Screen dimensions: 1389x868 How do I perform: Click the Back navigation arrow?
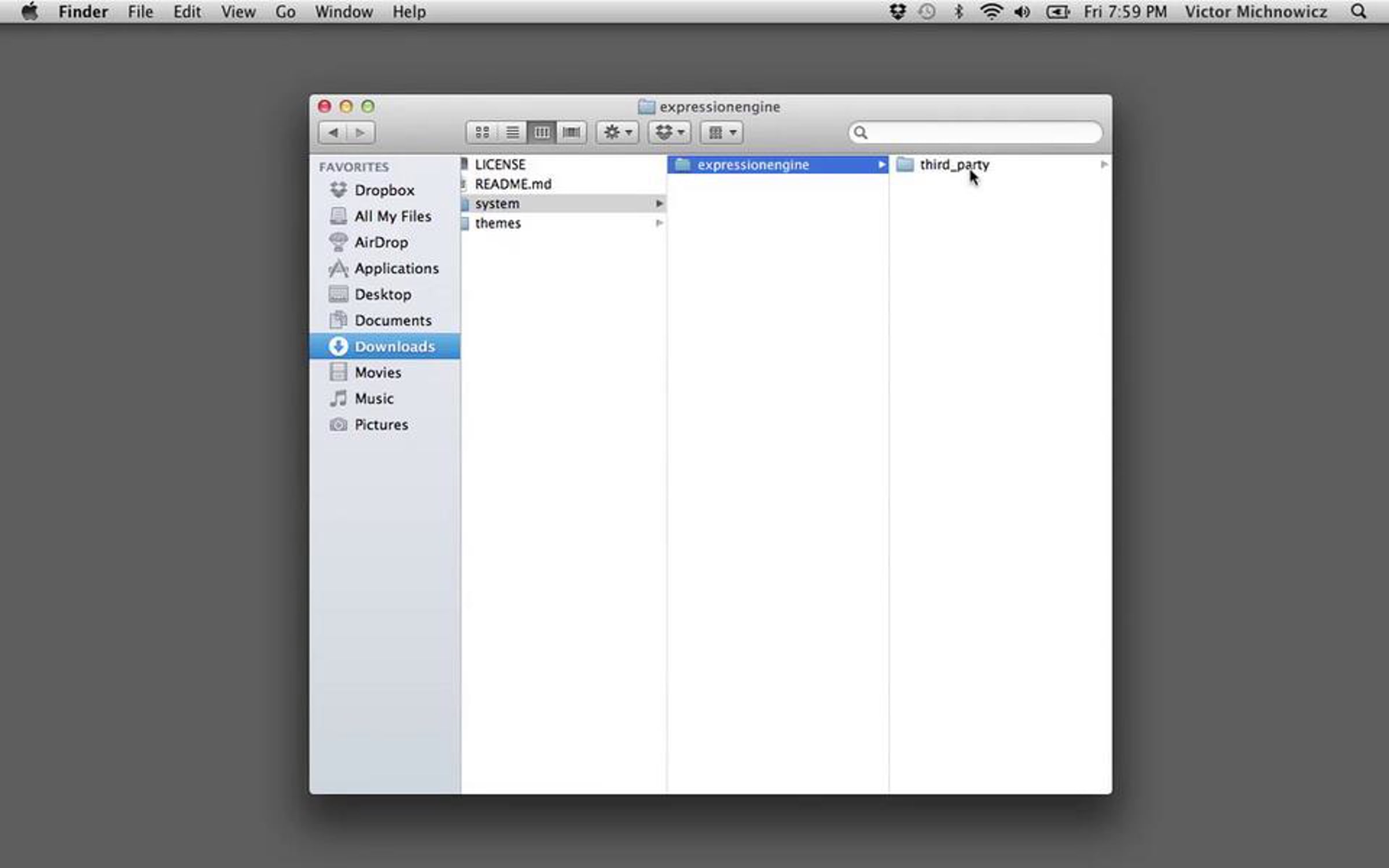coord(333,133)
